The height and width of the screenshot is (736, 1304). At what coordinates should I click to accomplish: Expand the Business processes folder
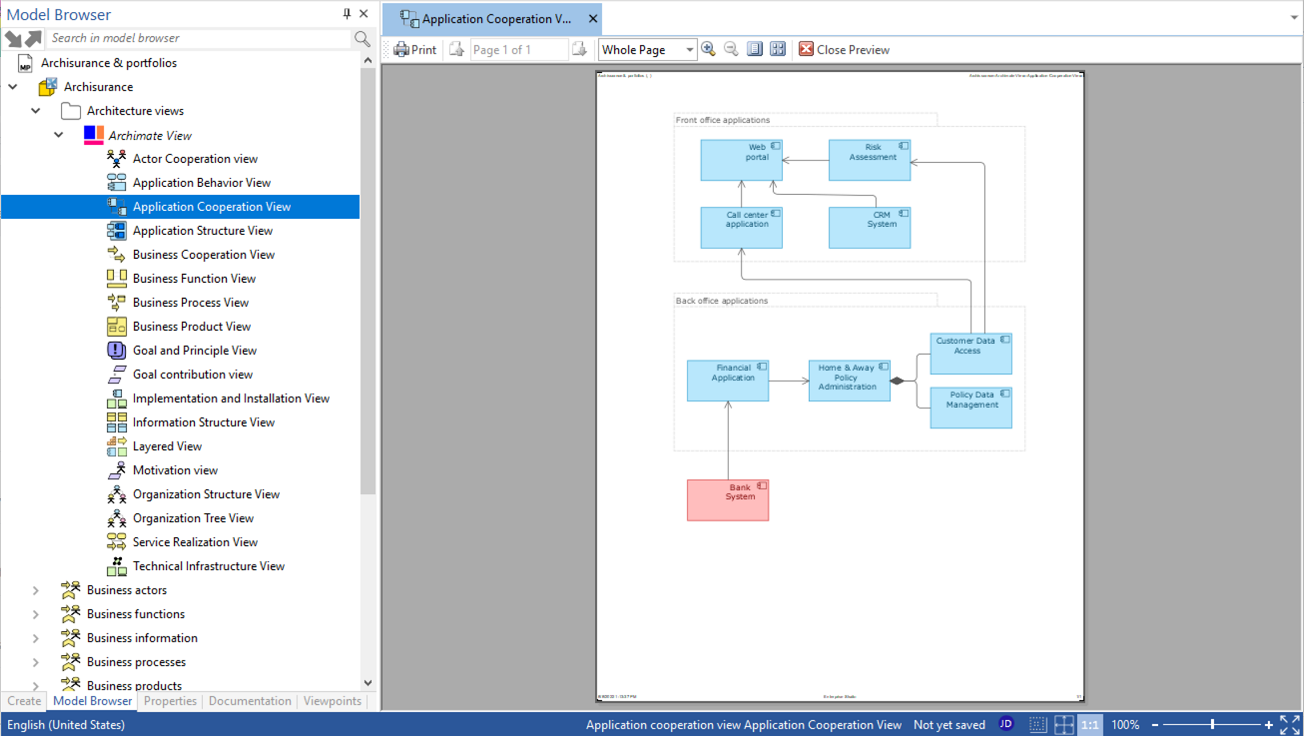pyautogui.click(x=36, y=662)
